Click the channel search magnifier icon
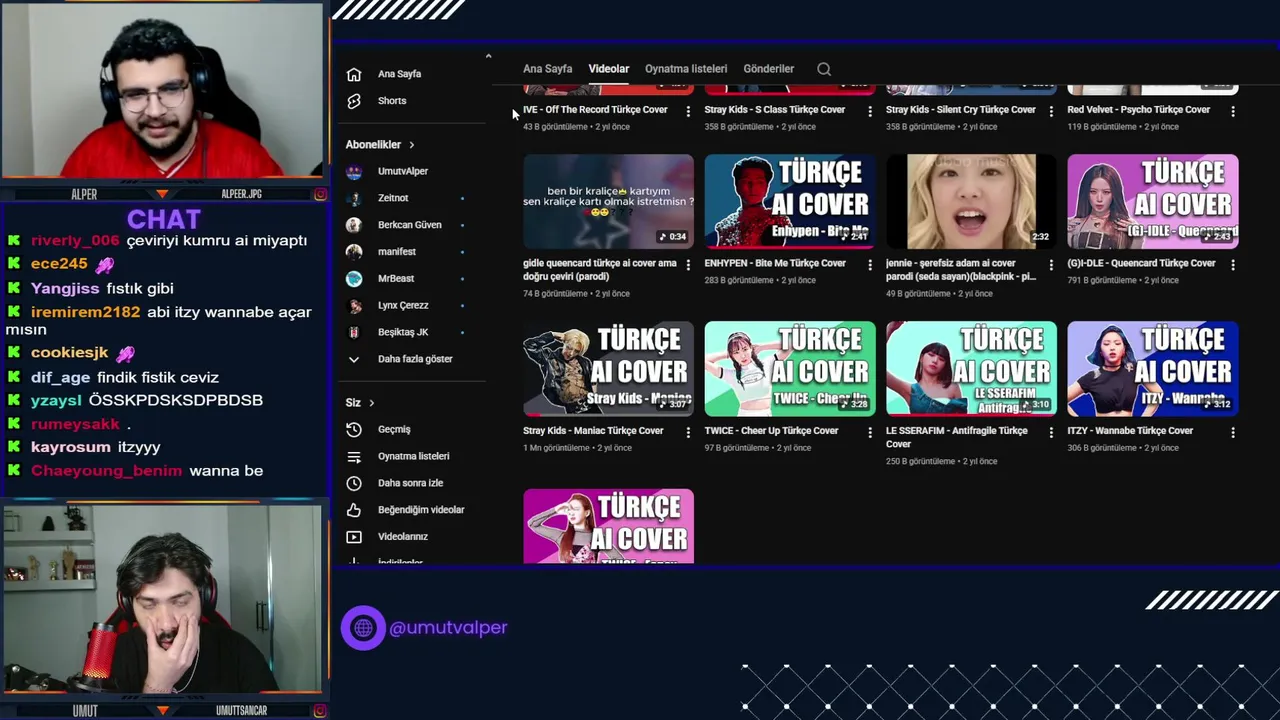This screenshot has height=720, width=1280. click(x=824, y=69)
